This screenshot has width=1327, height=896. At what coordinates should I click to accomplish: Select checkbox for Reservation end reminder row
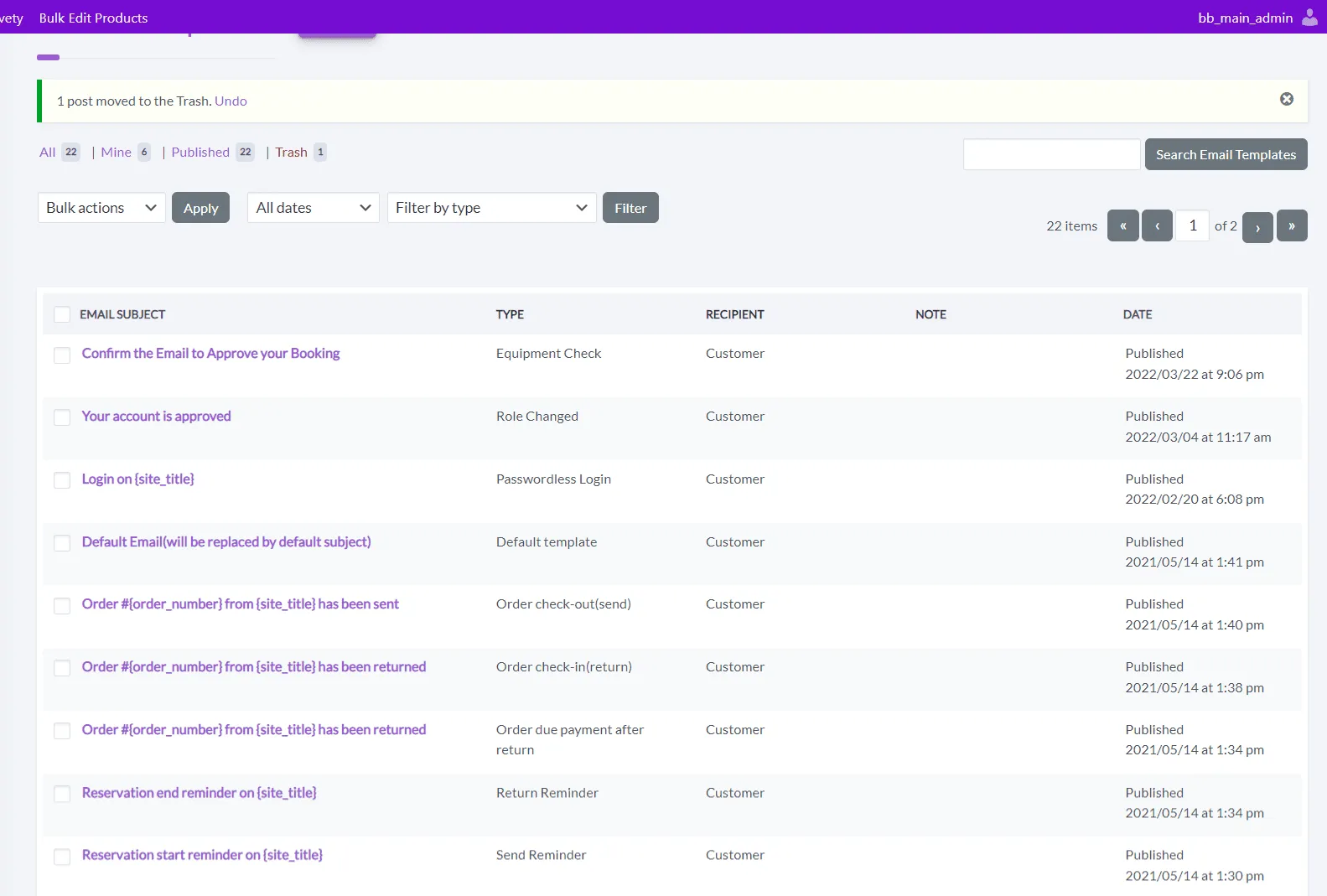[62, 794]
